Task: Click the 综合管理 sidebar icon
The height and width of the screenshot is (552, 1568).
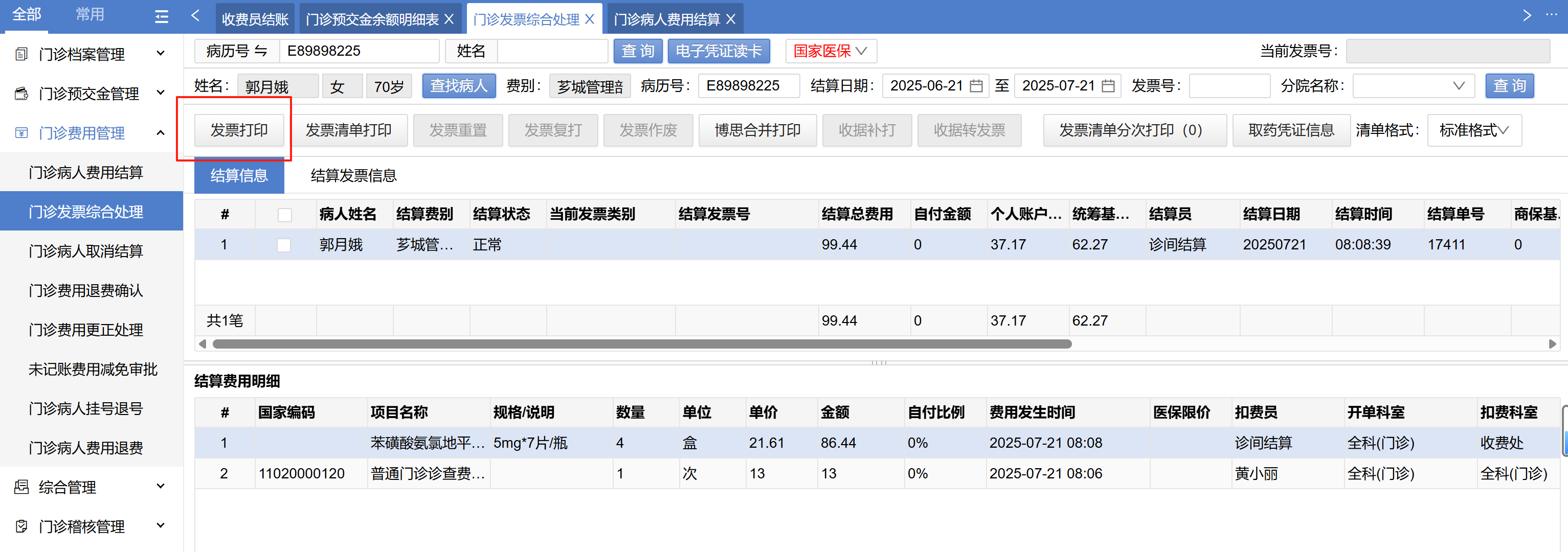Action: (21, 487)
